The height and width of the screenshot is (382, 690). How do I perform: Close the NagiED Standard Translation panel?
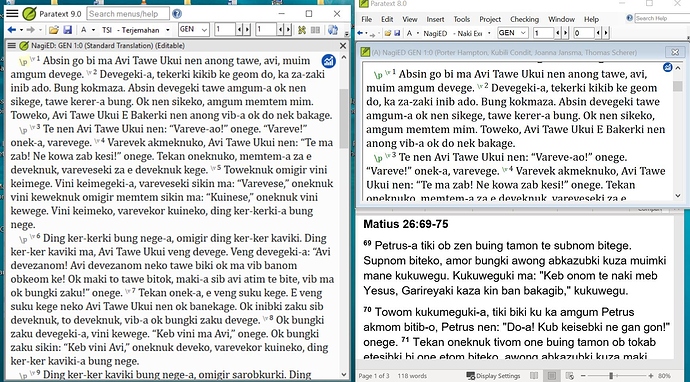click(x=343, y=45)
